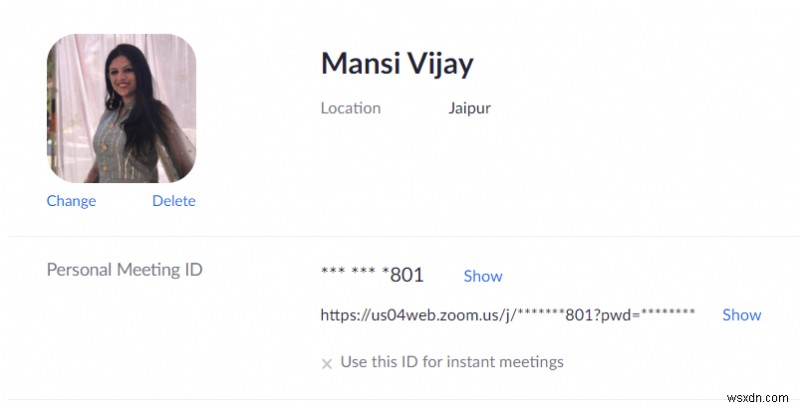
Task: Select the name heading Mansi Vijay
Action: (x=397, y=64)
